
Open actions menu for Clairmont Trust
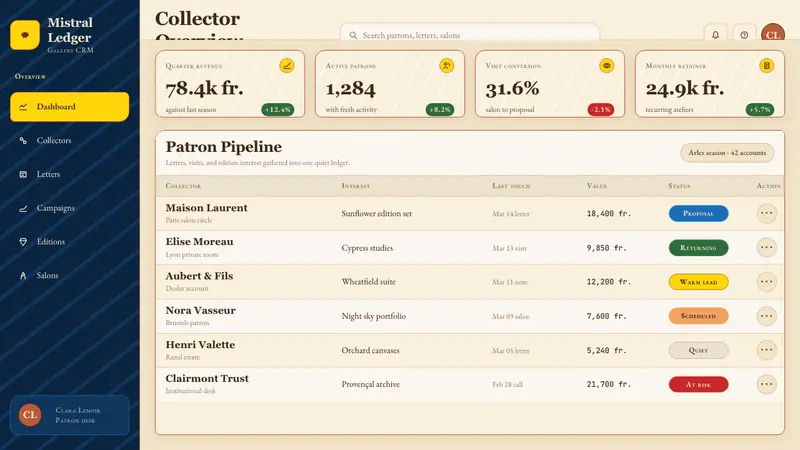point(766,384)
